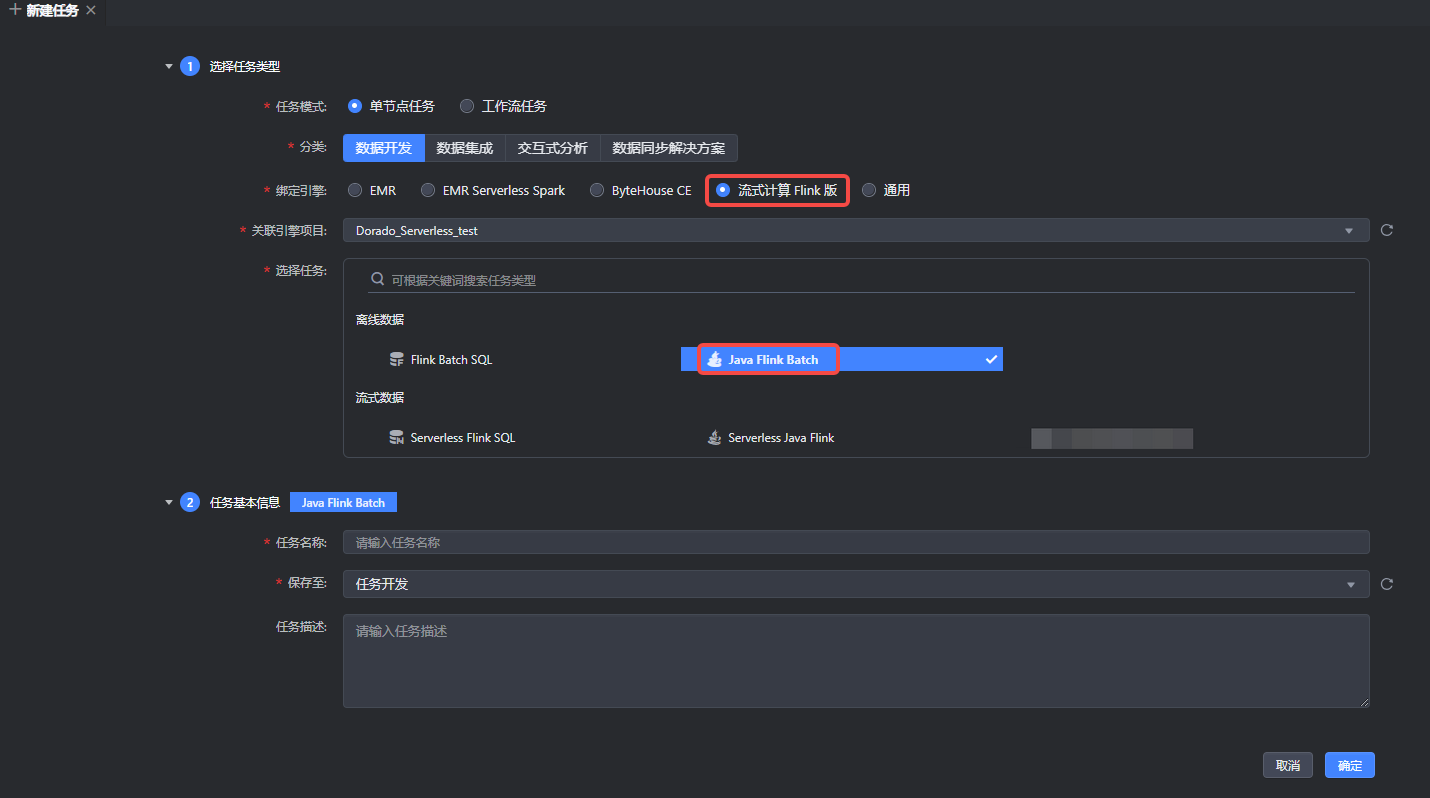Switch to 交互式分析 category tab
The width and height of the screenshot is (1430, 798).
click(x=552, y=148)
